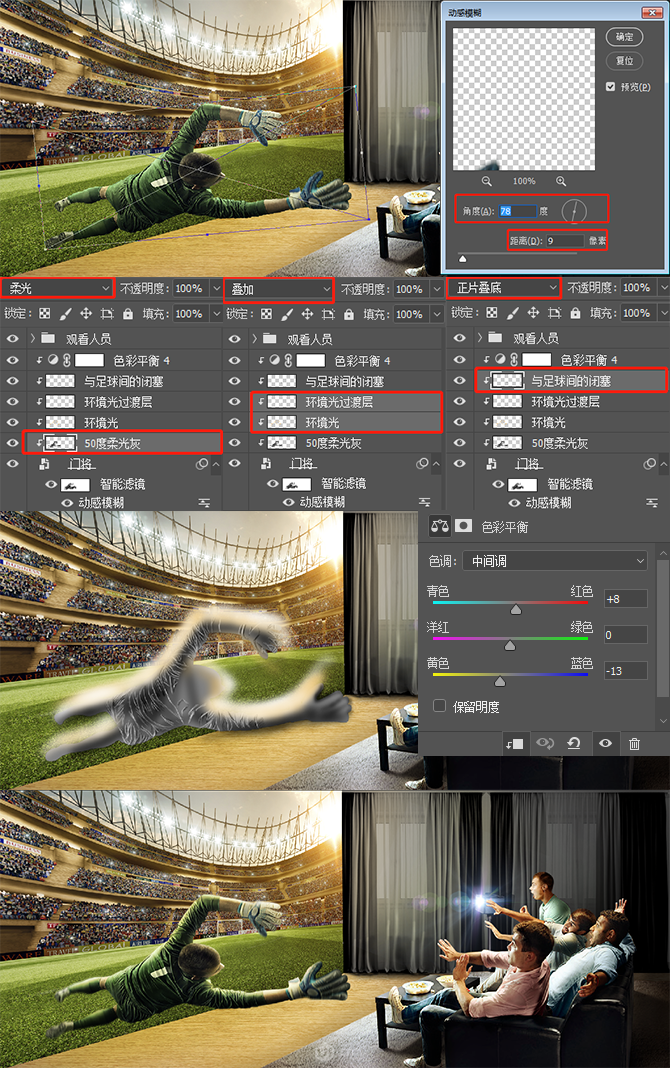Toggle 动感模糊 filter visibility in 叠加 panel
This screenshot has height=1068, width=670.
[x=289, y=502]
